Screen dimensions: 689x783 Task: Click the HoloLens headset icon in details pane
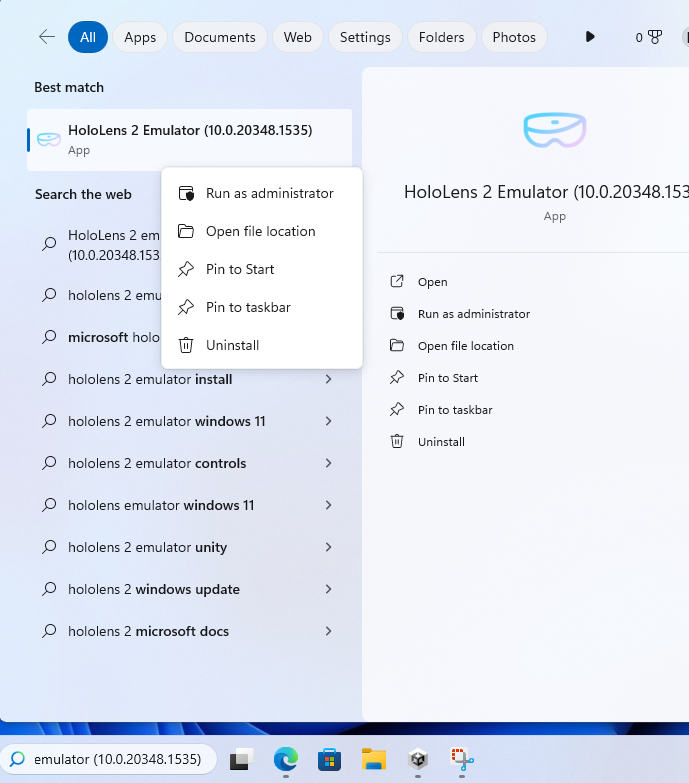(555, 130)
